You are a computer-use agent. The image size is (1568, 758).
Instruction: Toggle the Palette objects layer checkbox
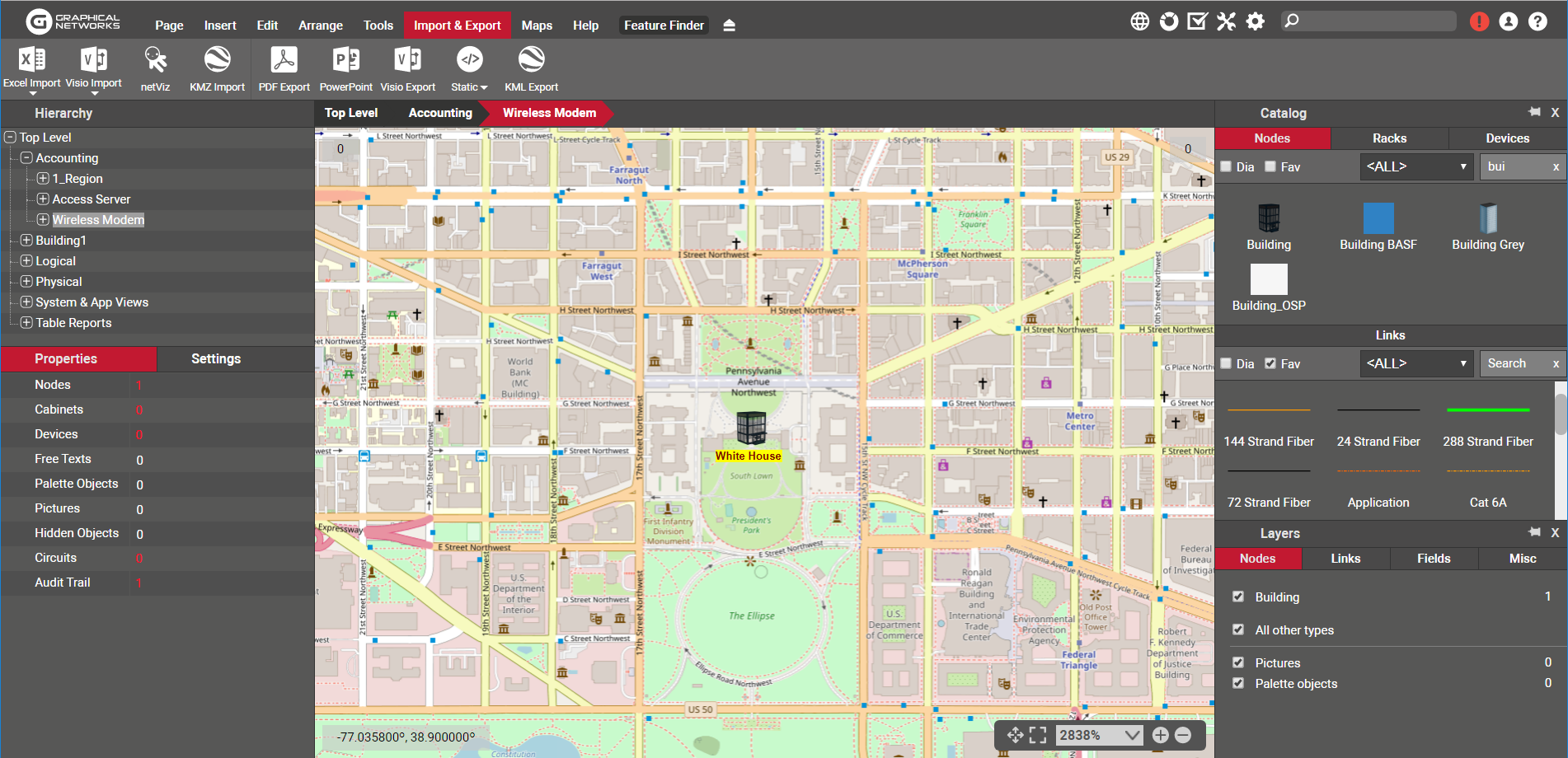click(x=1238, y=683)
